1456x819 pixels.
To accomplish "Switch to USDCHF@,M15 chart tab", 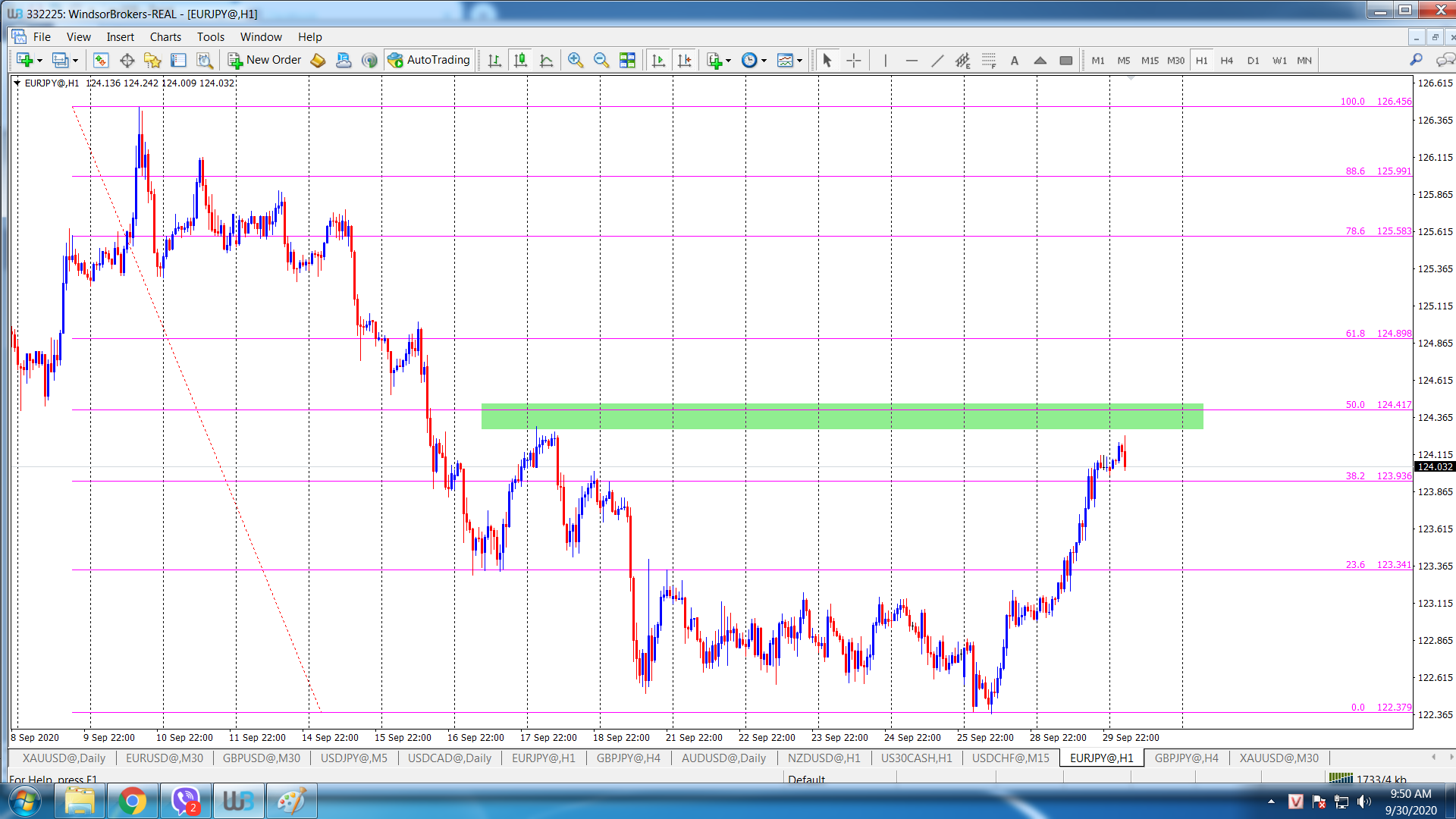I will click(1011, 758).
